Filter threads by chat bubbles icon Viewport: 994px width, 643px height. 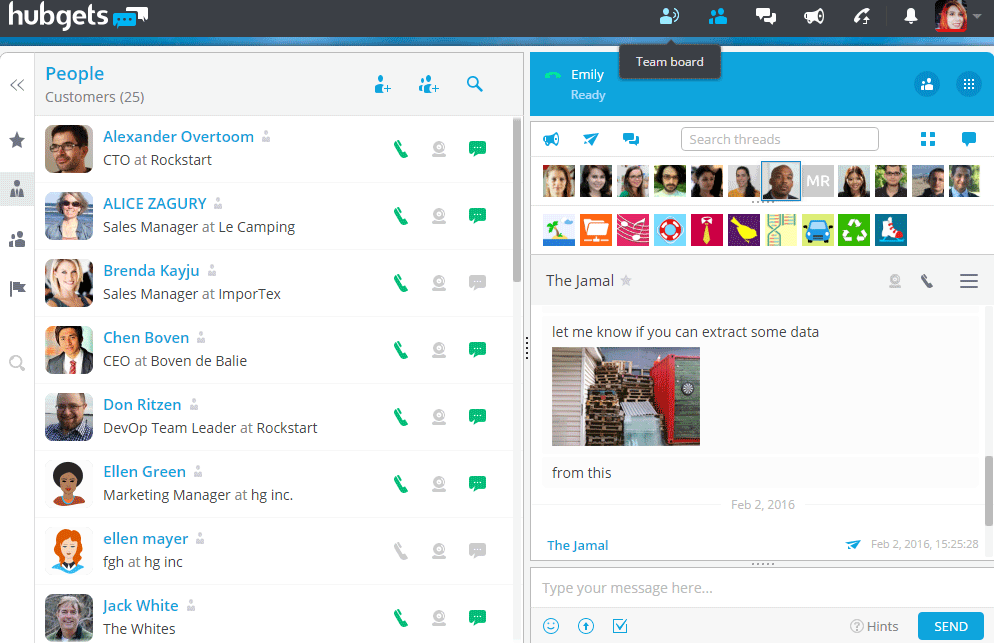point(631,139)
